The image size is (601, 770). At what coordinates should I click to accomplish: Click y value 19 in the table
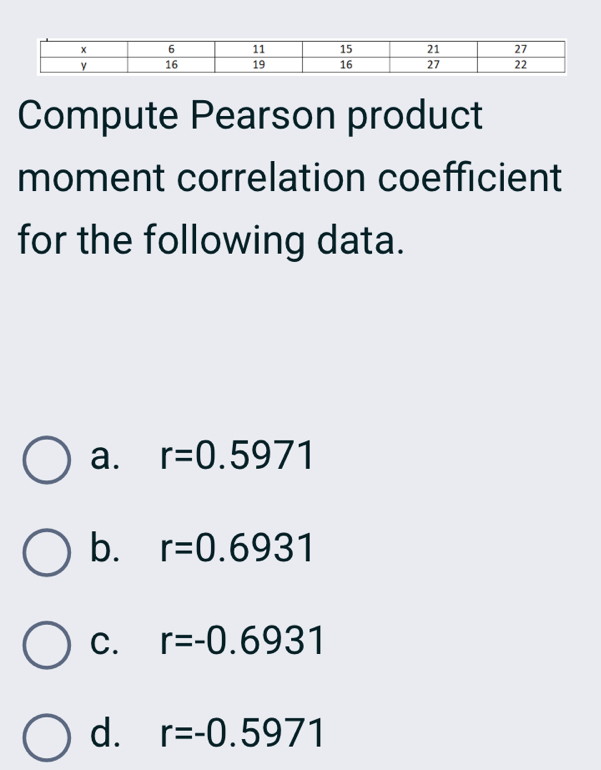click(x=259, y=64)
